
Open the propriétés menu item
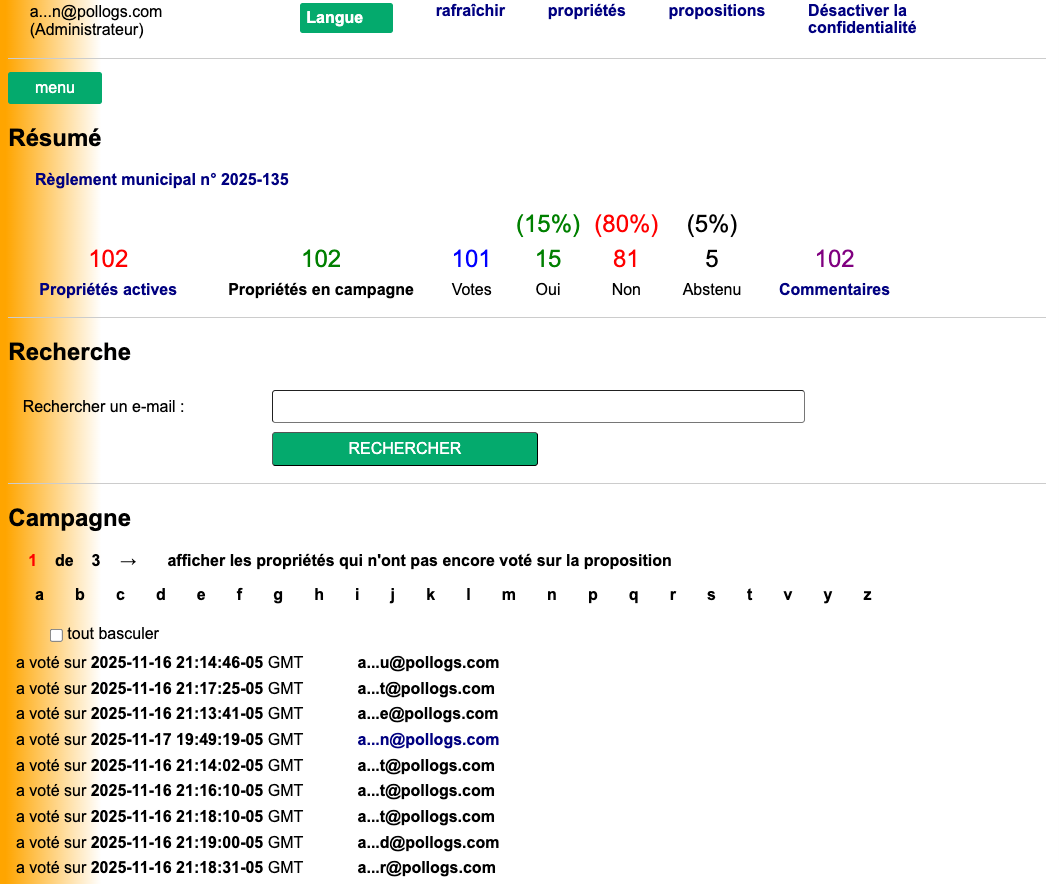586,11
